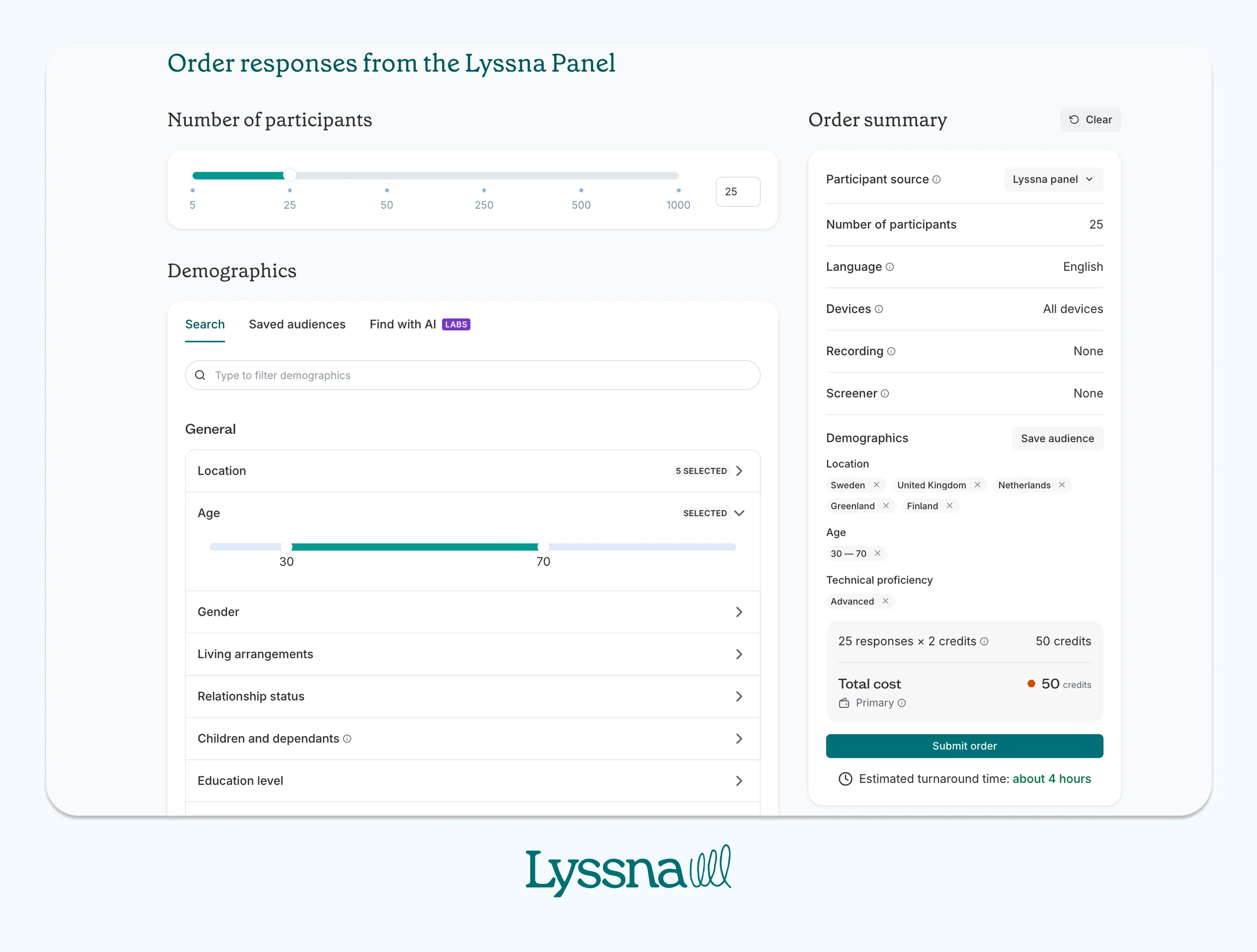Click the orange credit dot icon
Image resolution: width=1257 pixels, height=952 pixels.
point(1031,684)
